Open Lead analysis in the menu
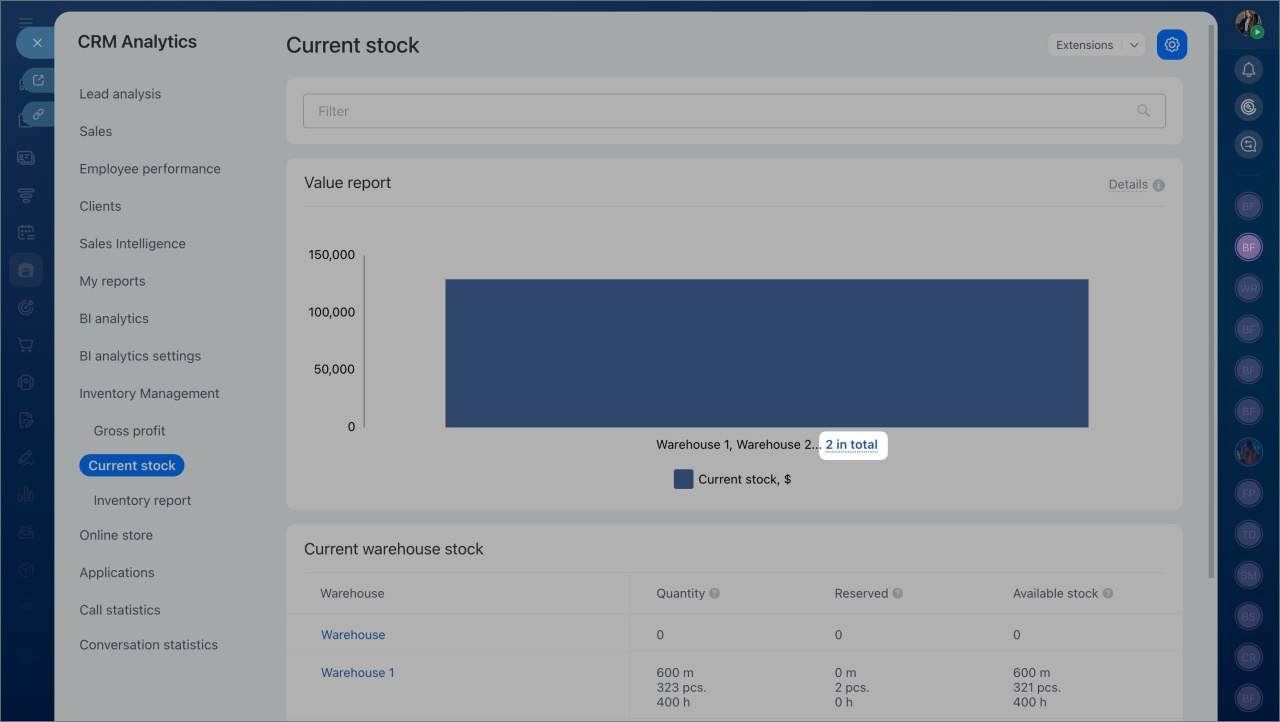Image resolution: width=1280 pixels, height=722 pixels. point(120,94)
